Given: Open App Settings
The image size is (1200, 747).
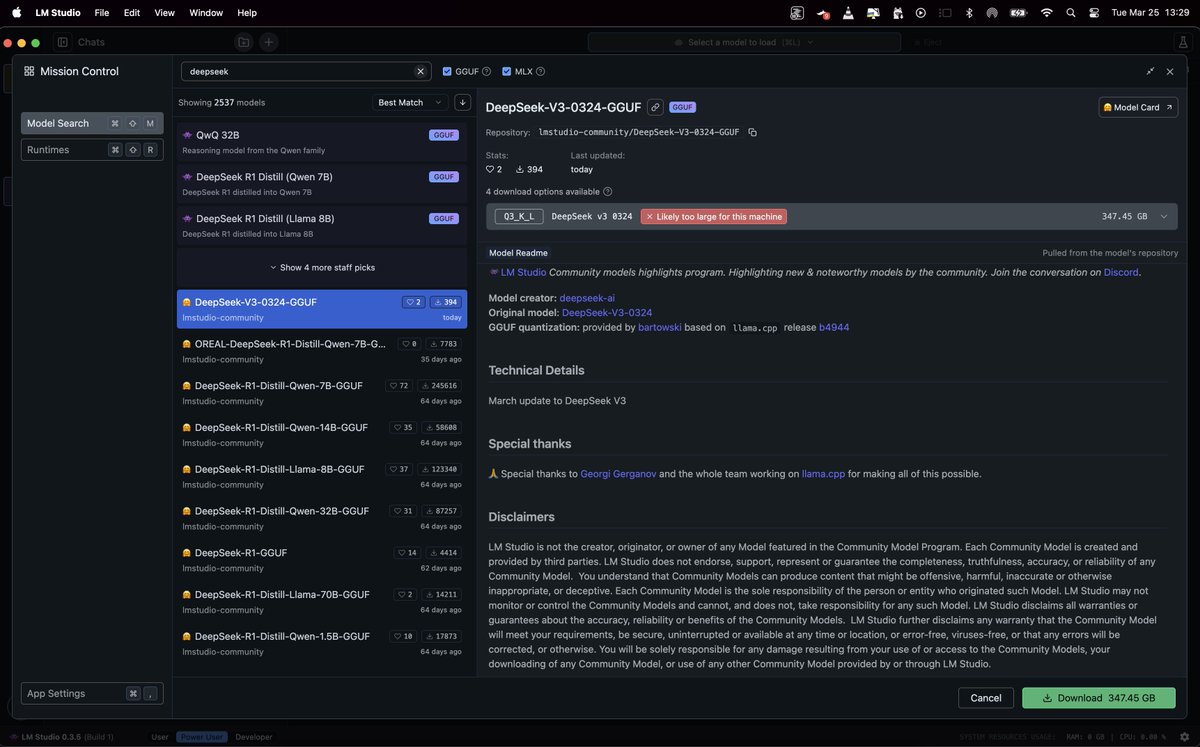Looking at the screenshot, I should click(x=92, y=694).
